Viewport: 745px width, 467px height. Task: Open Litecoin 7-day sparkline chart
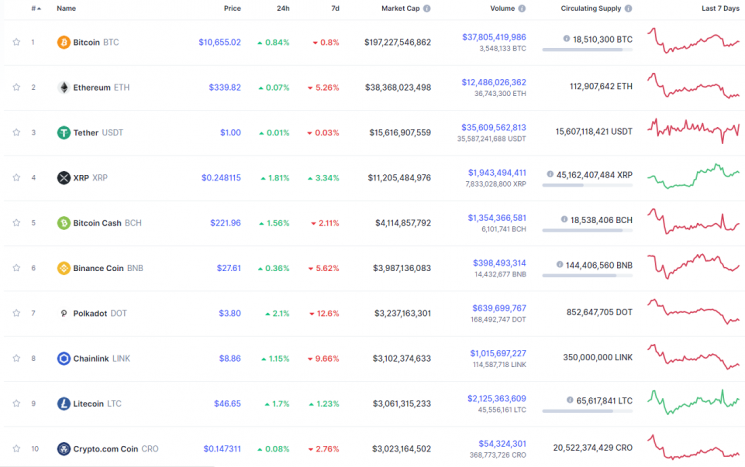tap(693, 402)
